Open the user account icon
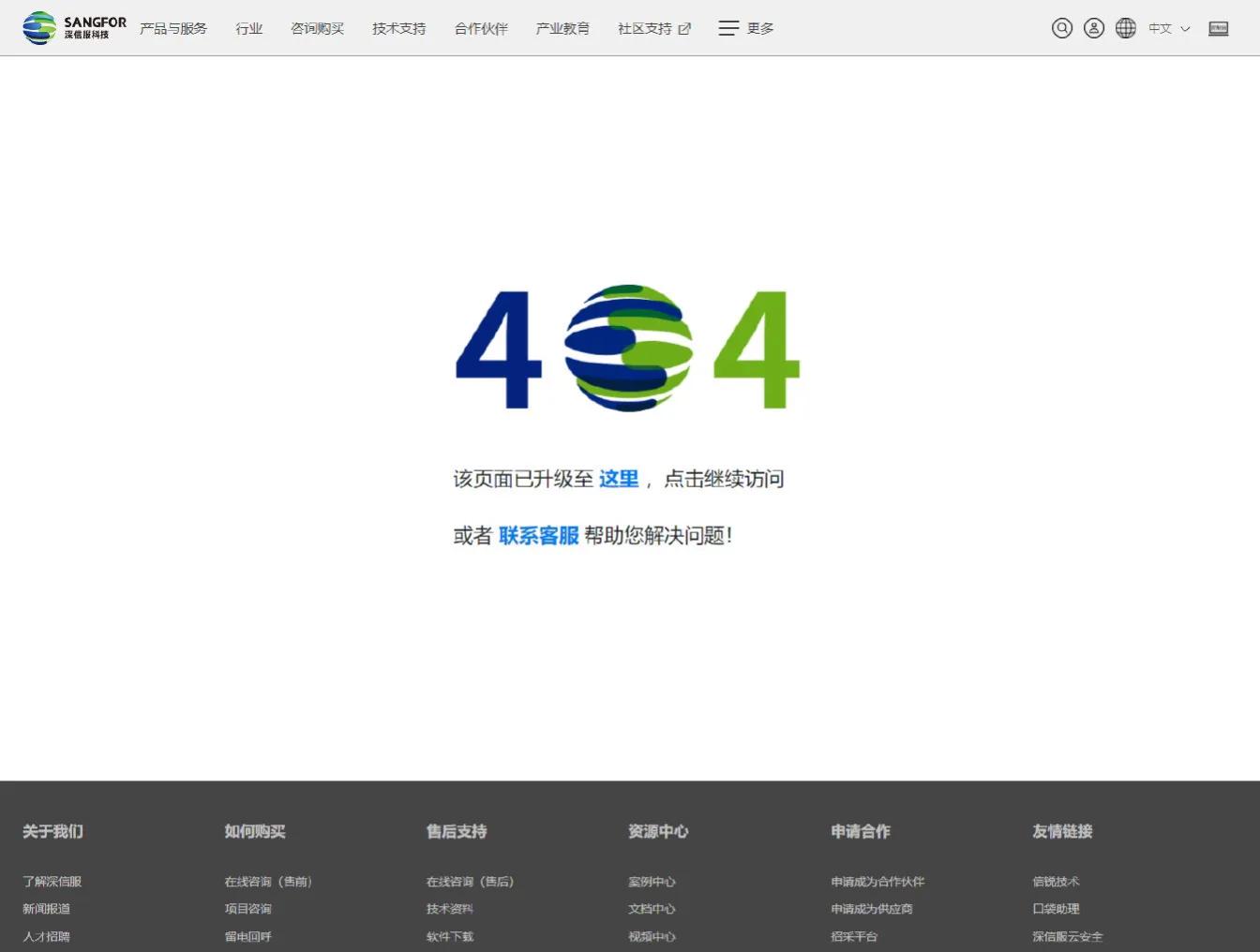This screenshot has height=952, width=1260. coord(1093,28)
